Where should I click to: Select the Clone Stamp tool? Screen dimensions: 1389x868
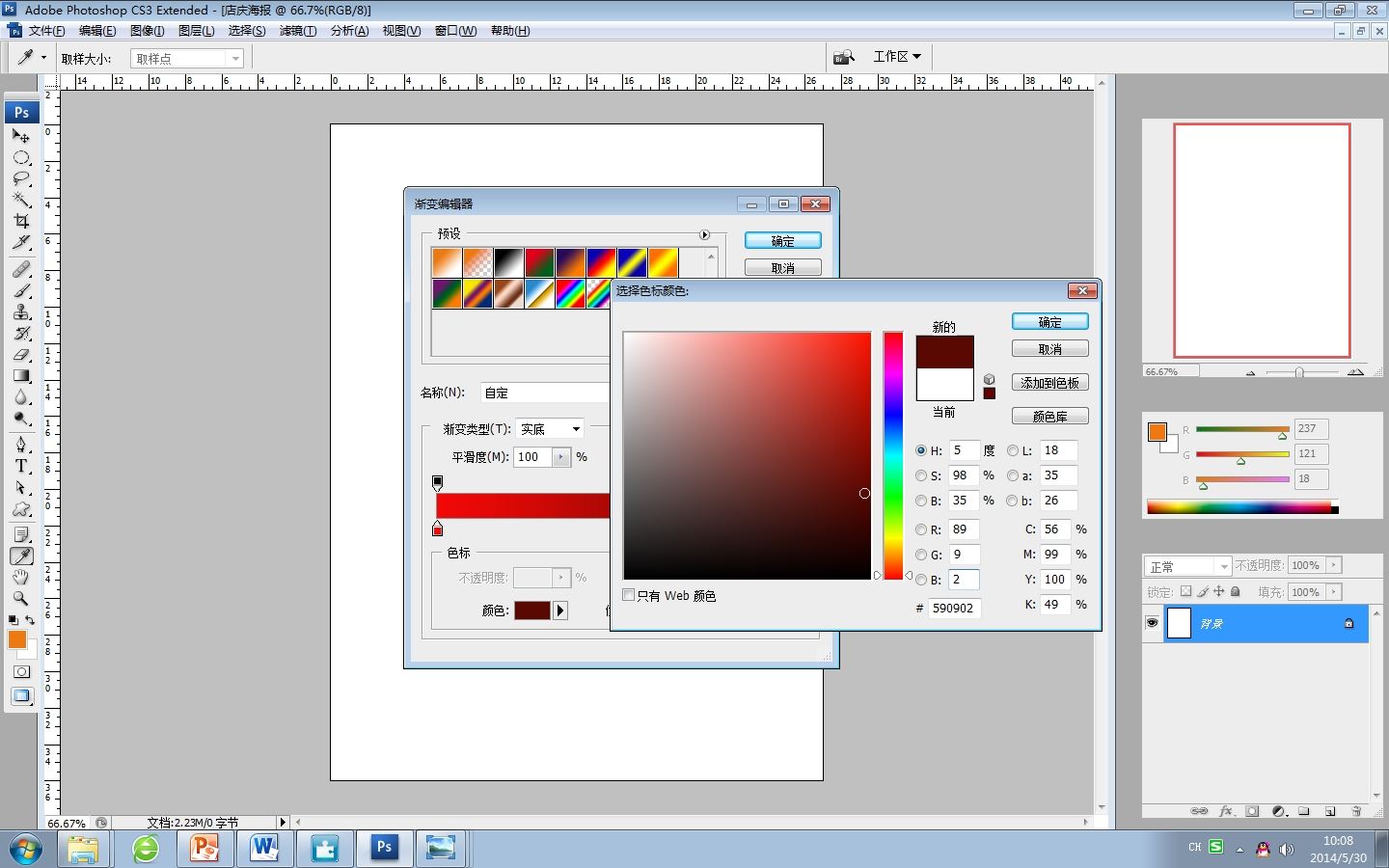[x=21, y=312]
